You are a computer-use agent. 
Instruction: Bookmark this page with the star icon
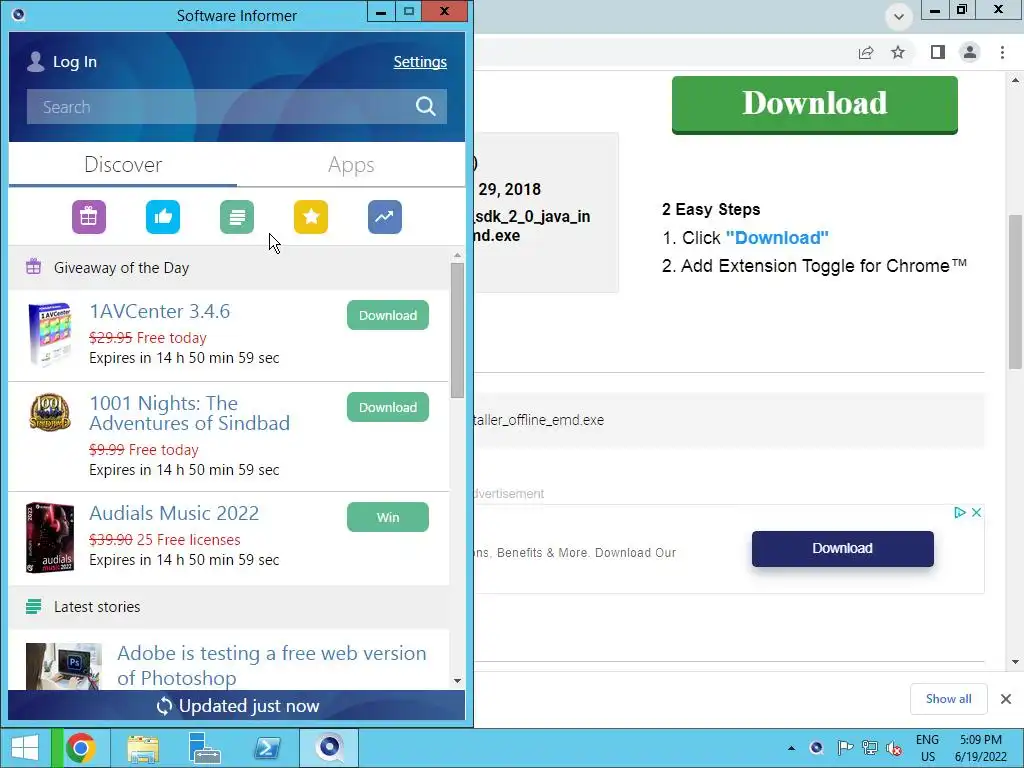[x=899, y=52]
